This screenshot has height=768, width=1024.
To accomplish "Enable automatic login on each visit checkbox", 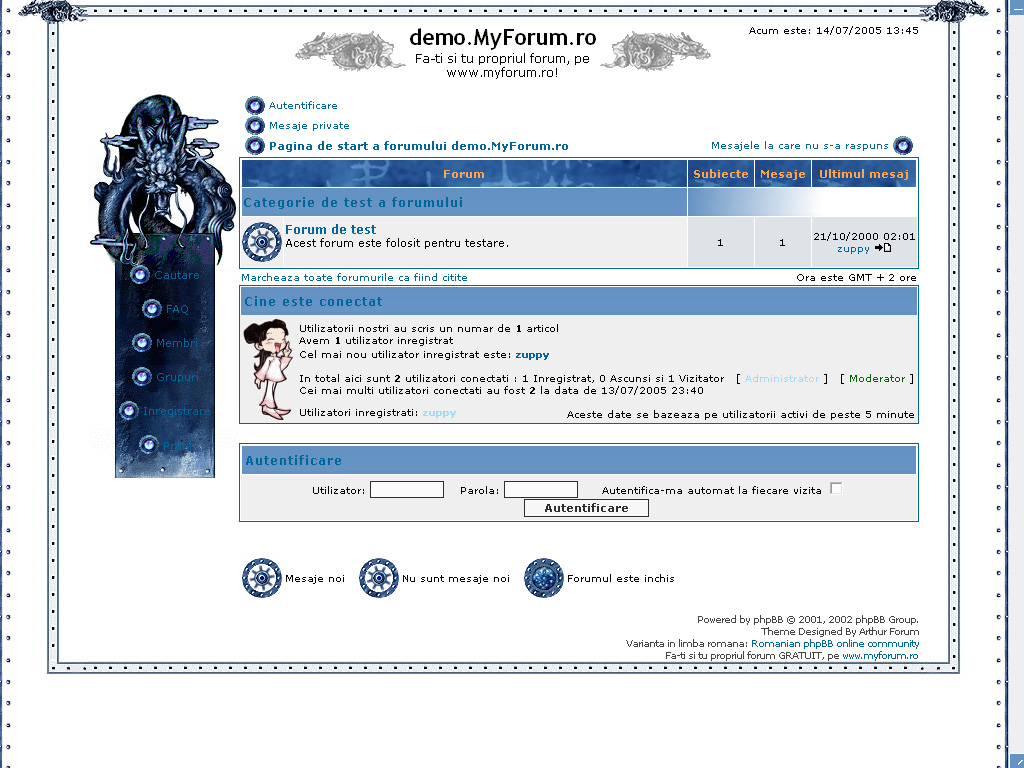I will pos(836,489).
